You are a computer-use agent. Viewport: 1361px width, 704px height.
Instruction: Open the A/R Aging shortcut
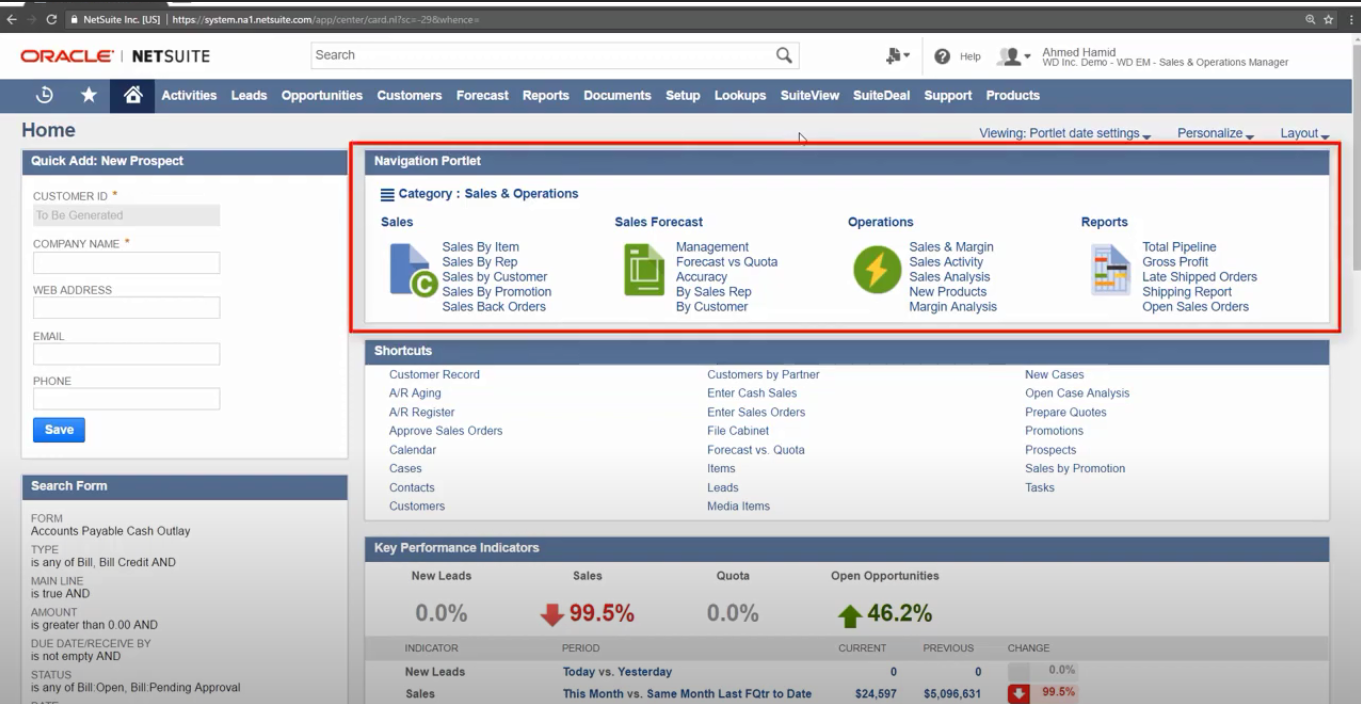point(415,393)
